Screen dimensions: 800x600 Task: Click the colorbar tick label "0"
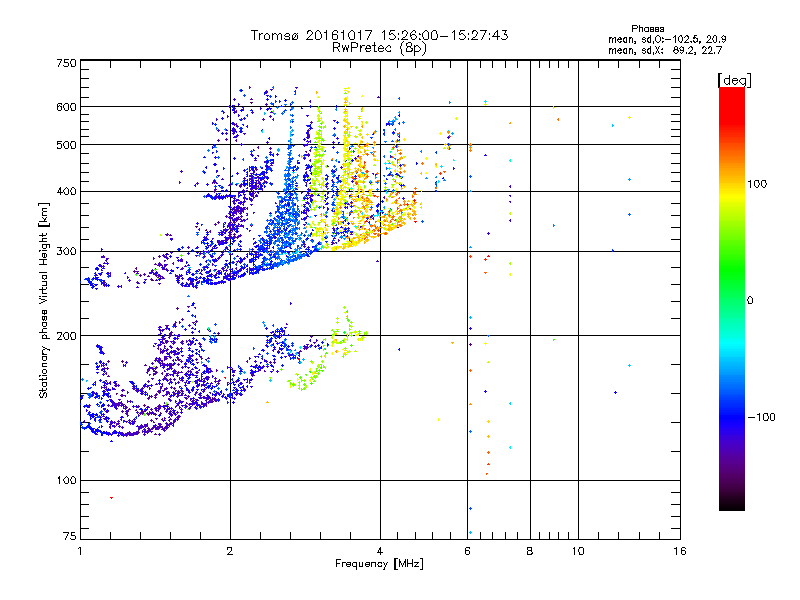[x=750, y=301]
